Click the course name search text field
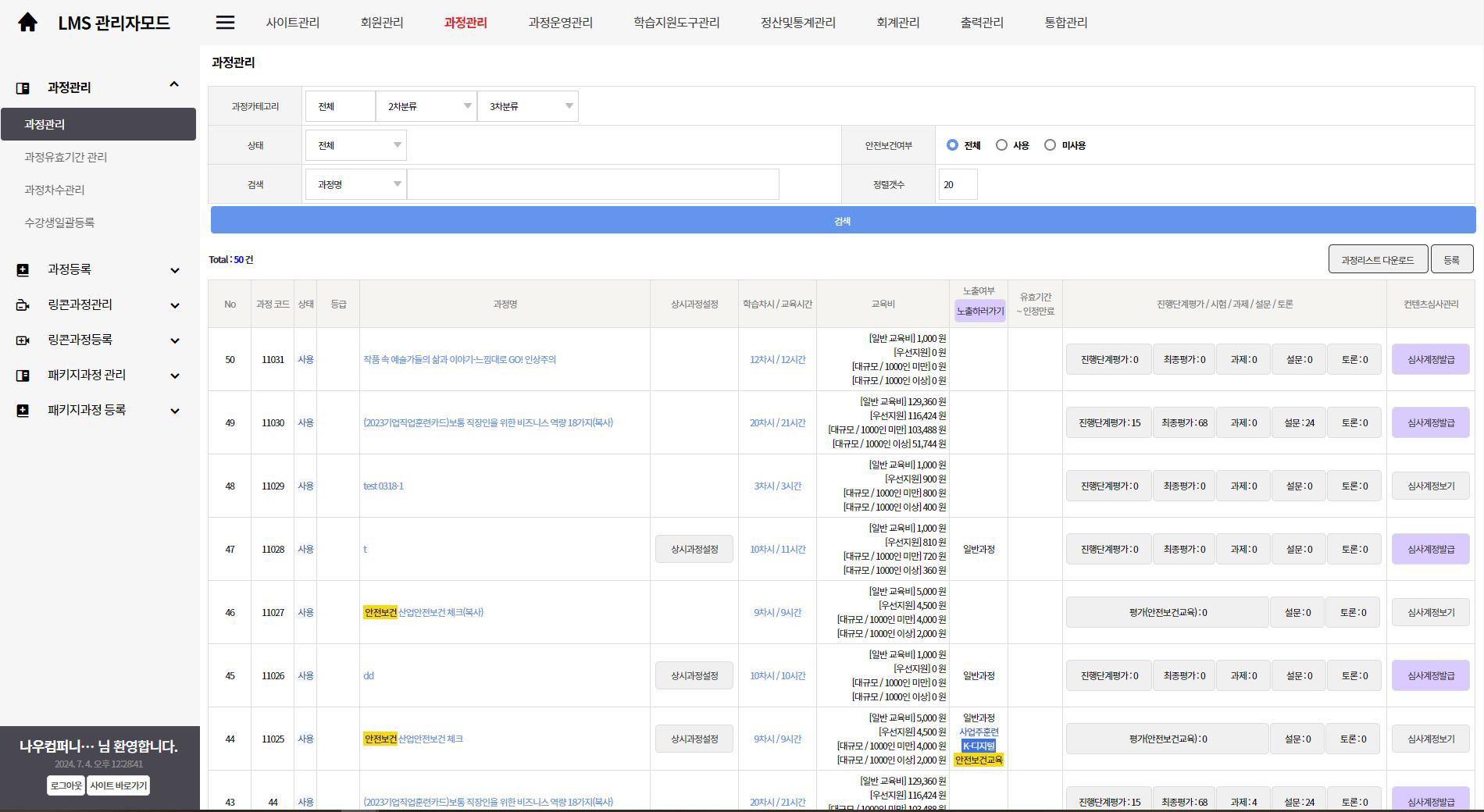 (593, 184)
